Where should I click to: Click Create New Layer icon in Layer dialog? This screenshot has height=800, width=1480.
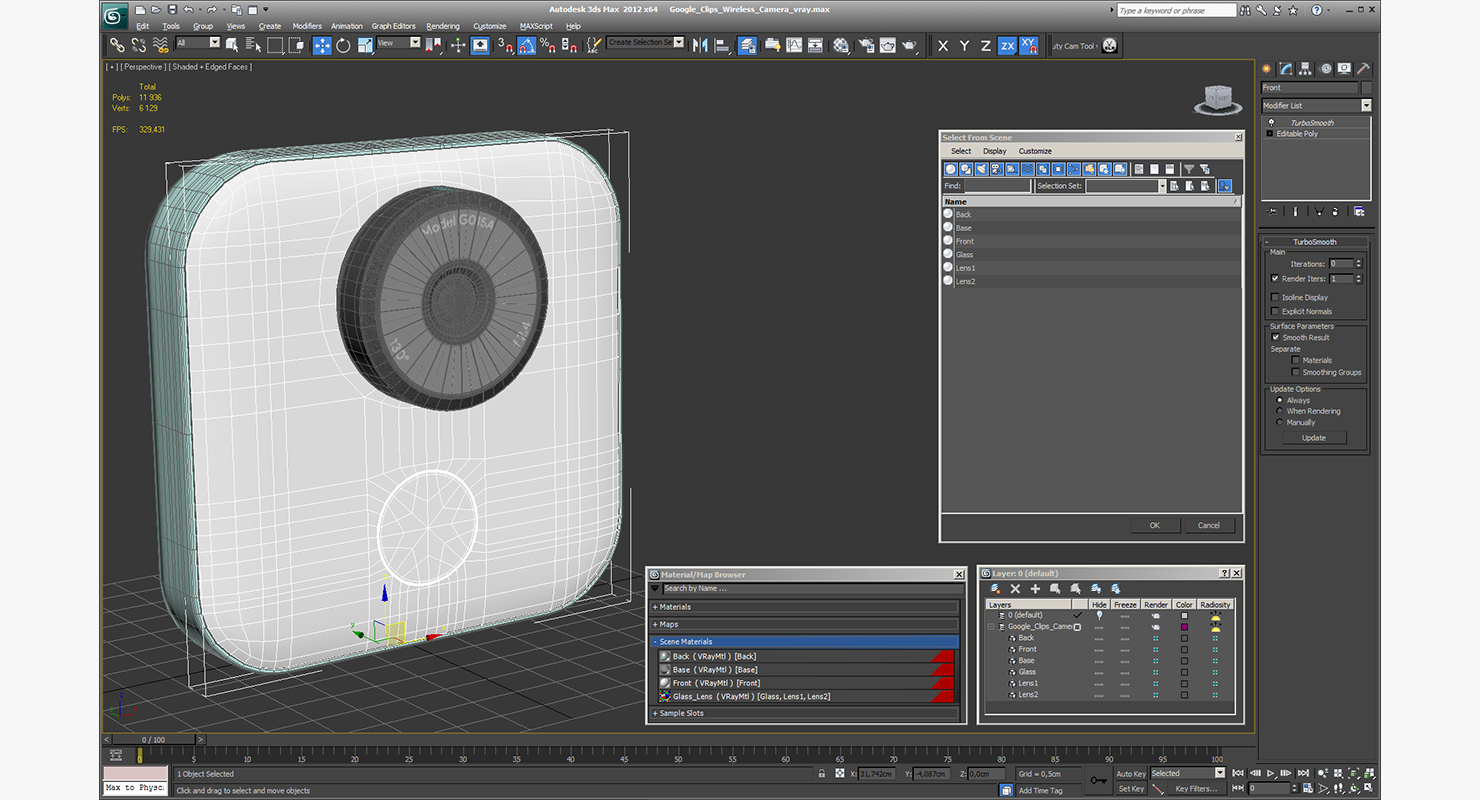[x=995, y=589]
